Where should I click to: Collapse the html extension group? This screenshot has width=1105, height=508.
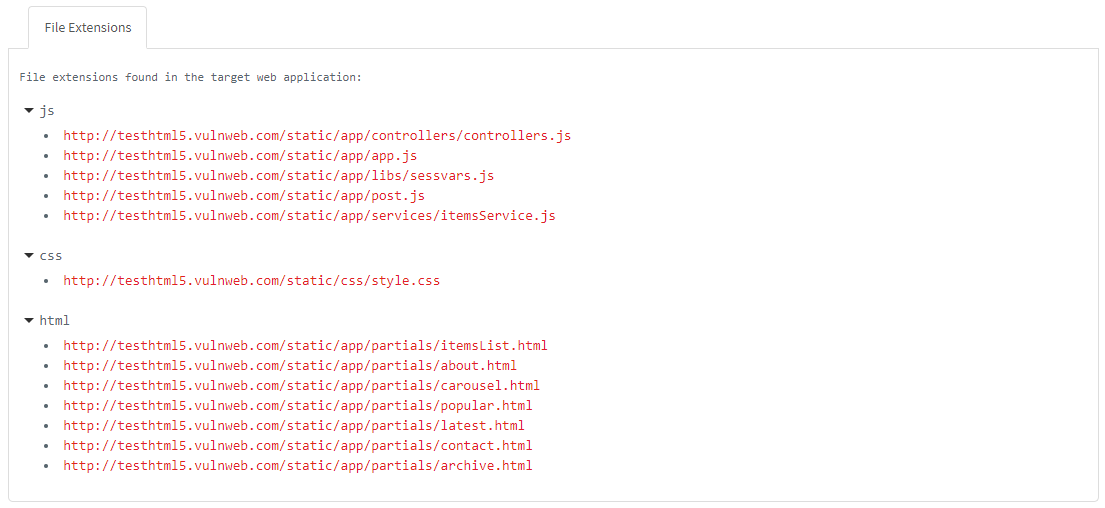point(29,320)
